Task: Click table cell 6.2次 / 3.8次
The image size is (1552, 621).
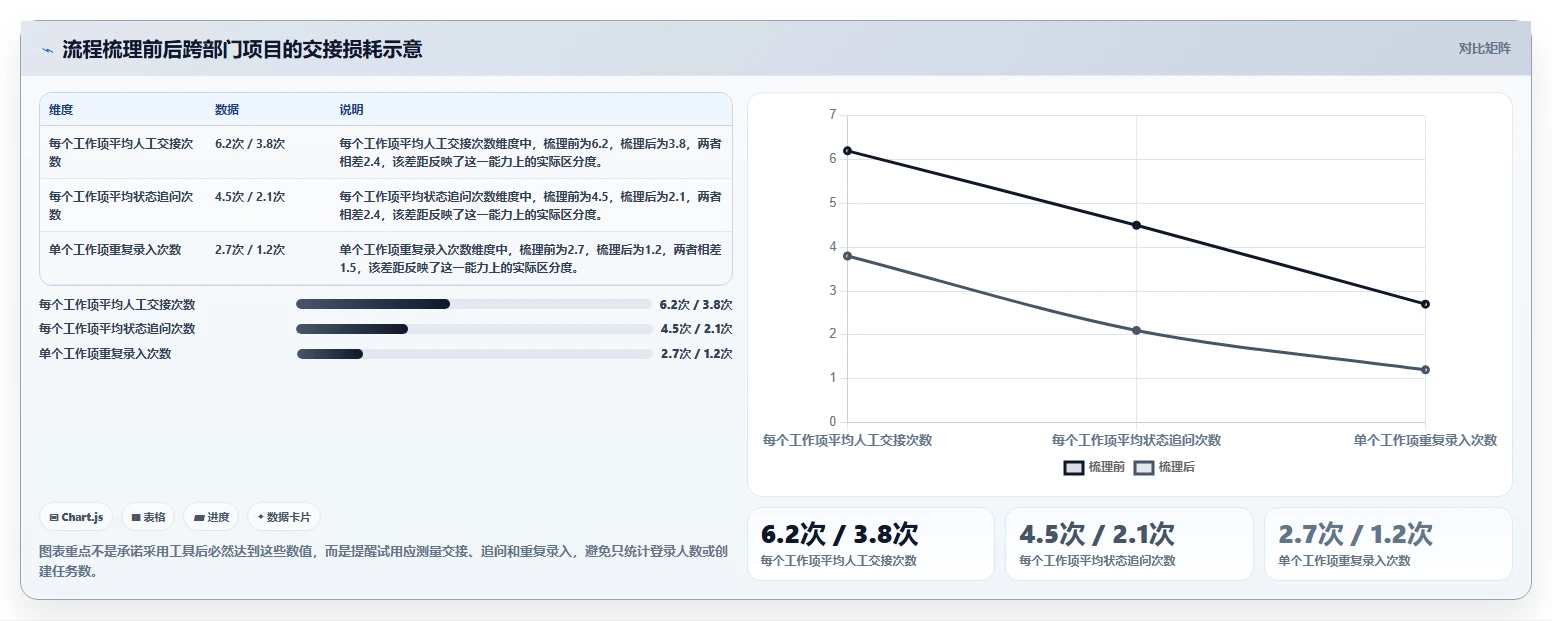Action: (x=250, y=144)
